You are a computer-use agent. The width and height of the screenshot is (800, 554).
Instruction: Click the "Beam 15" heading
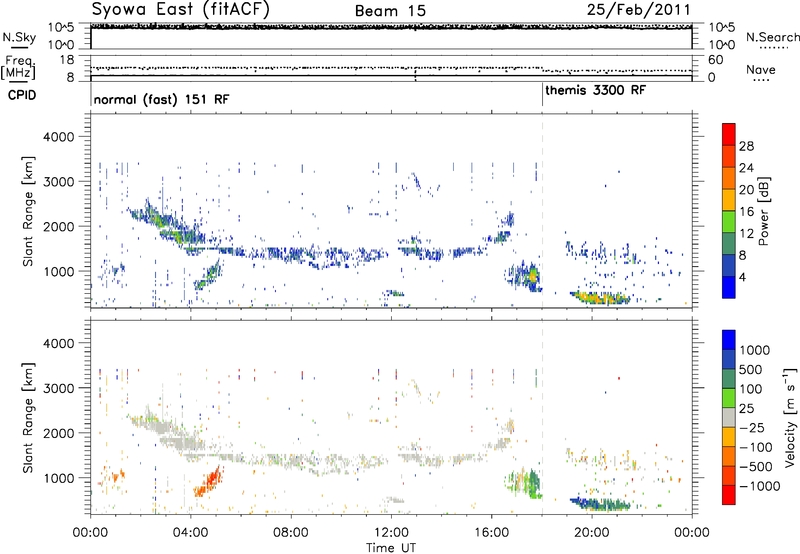[x=390, y=11]
